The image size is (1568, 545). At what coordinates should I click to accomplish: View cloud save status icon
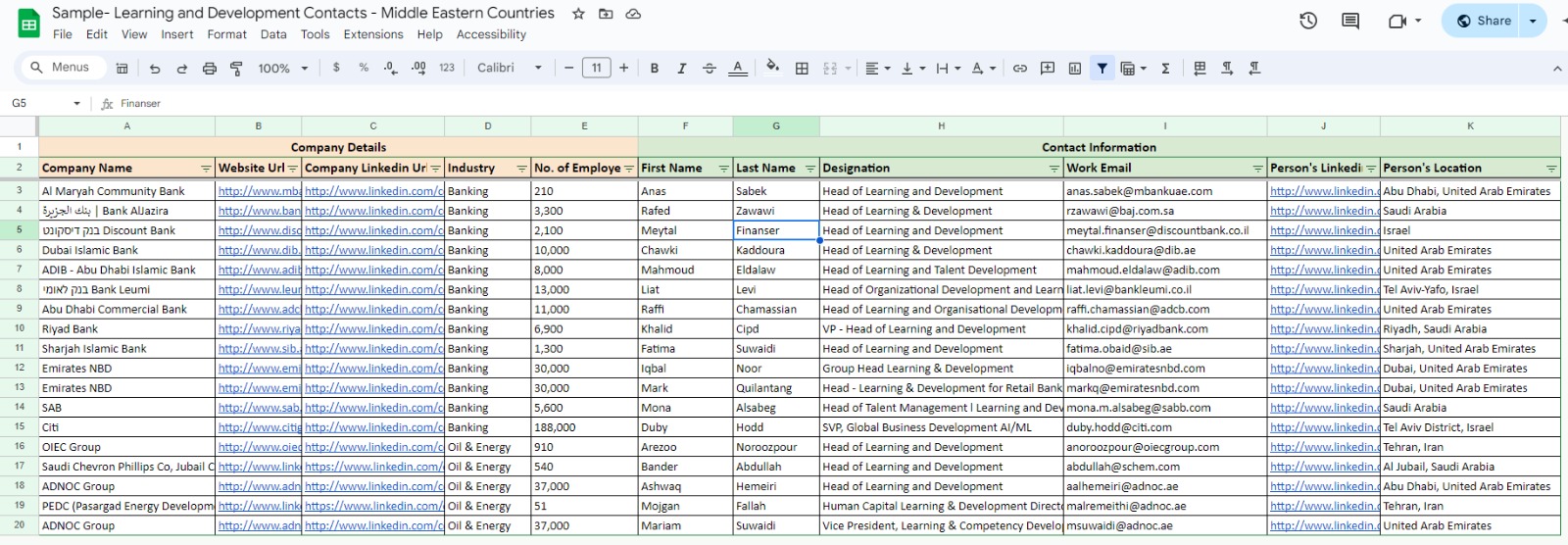(x=633, y=14)
